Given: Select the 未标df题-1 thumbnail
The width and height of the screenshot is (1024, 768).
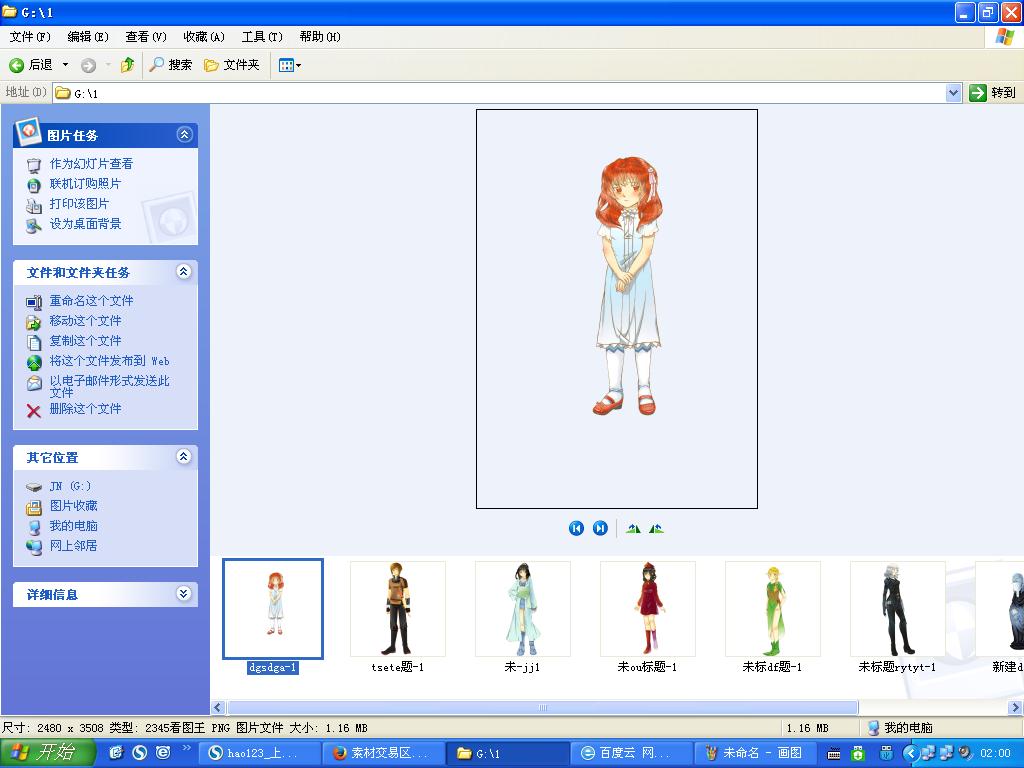Looking at the screenshot, I should 773,609.
